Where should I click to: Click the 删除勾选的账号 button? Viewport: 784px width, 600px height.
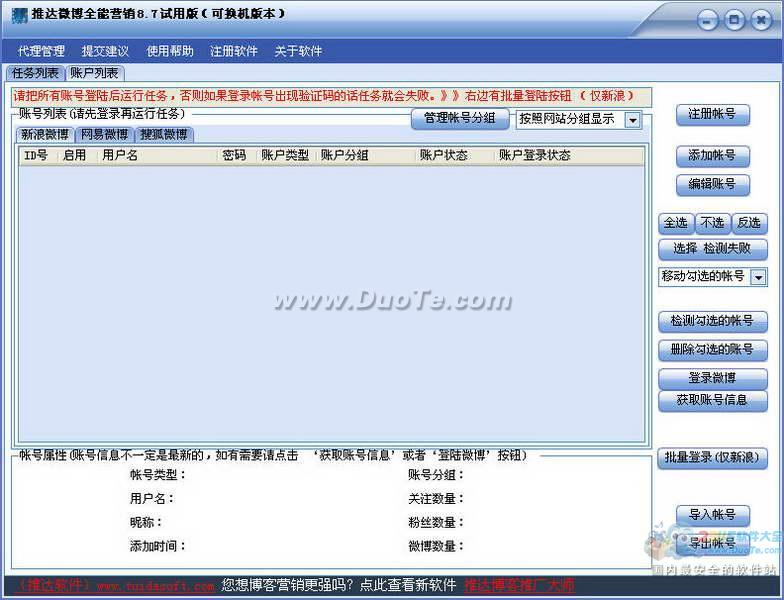(x=712, y=350)
